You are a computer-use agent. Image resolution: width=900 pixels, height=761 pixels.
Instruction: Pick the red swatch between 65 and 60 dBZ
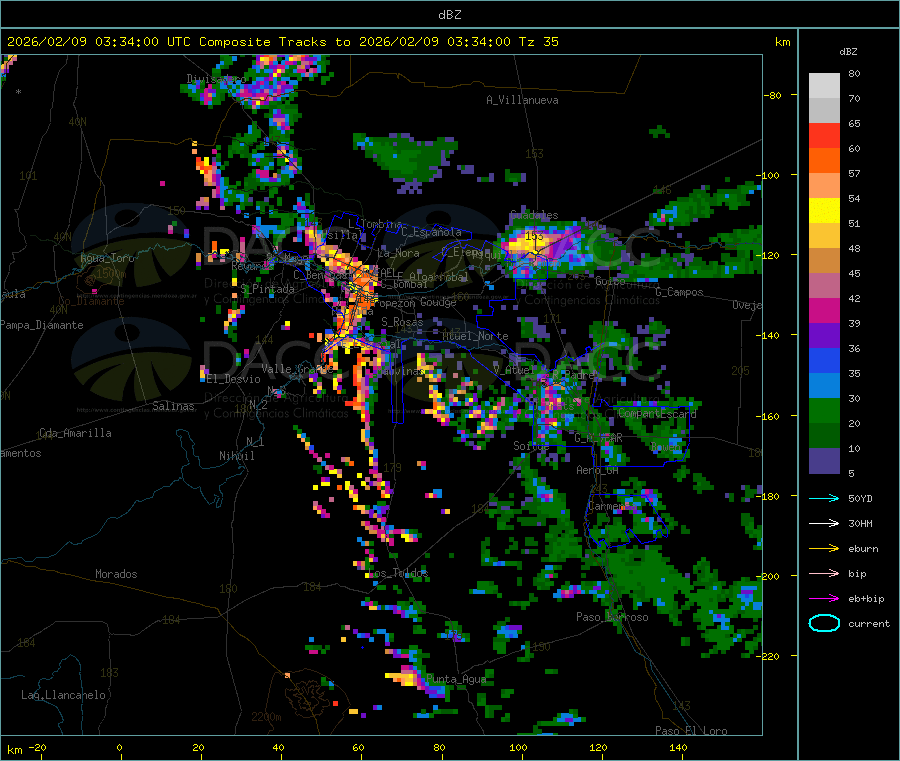tap(824, 135)
